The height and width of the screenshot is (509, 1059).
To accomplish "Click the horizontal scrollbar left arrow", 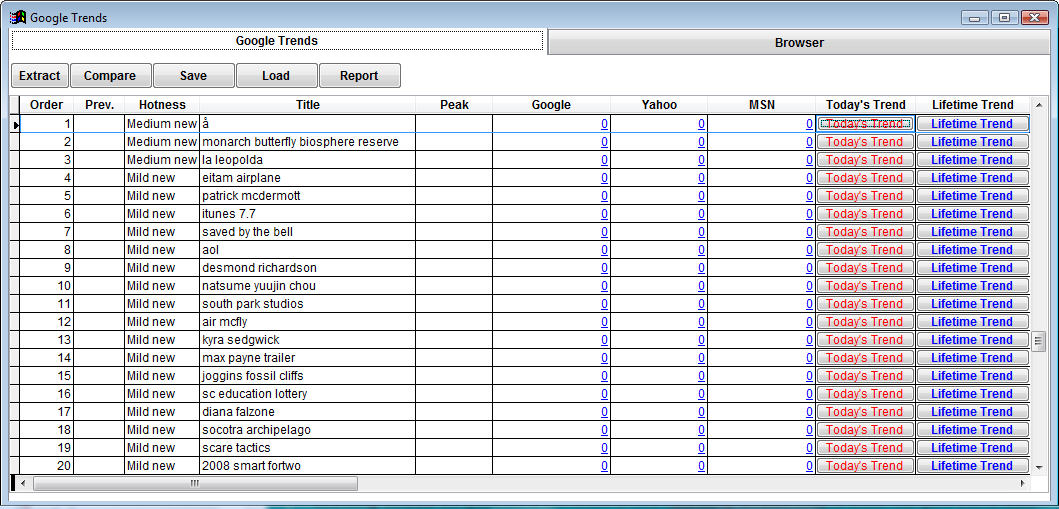I will (22, 483).
